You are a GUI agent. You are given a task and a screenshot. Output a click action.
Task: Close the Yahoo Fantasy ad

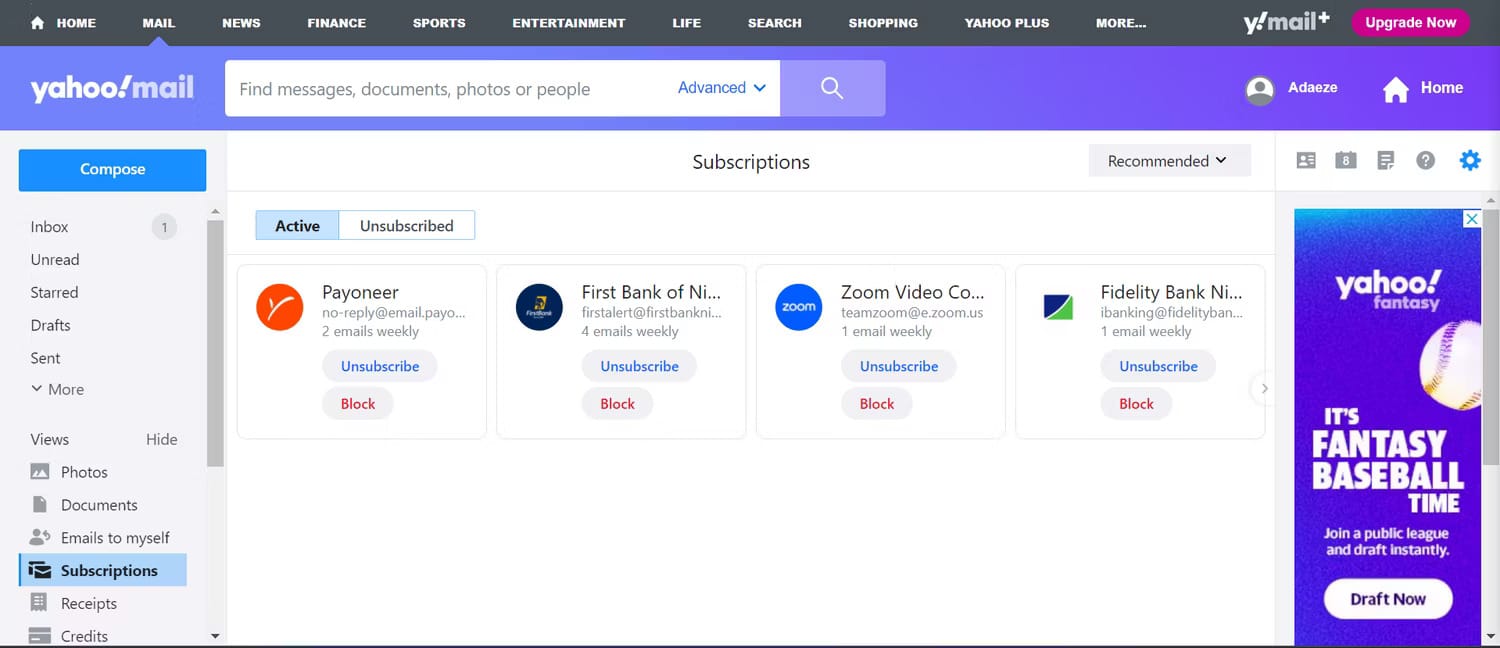(1471, 219)
